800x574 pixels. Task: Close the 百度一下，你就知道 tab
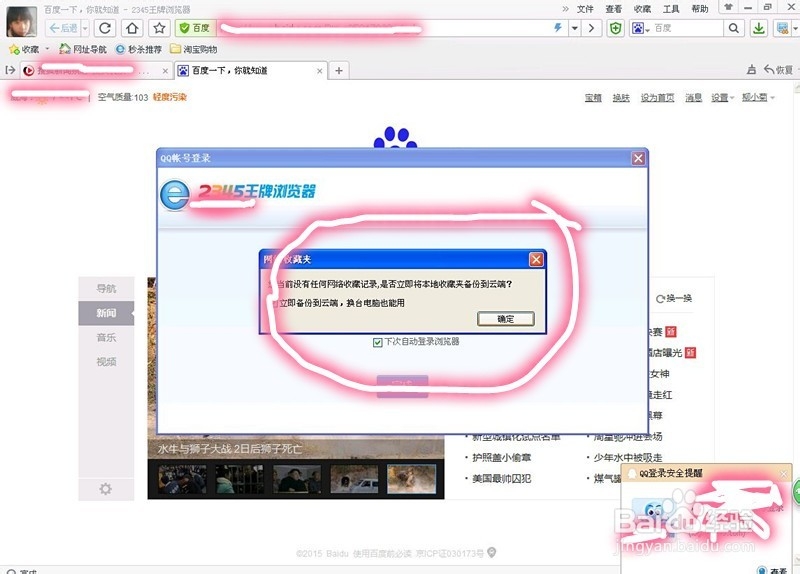point(319,71)
